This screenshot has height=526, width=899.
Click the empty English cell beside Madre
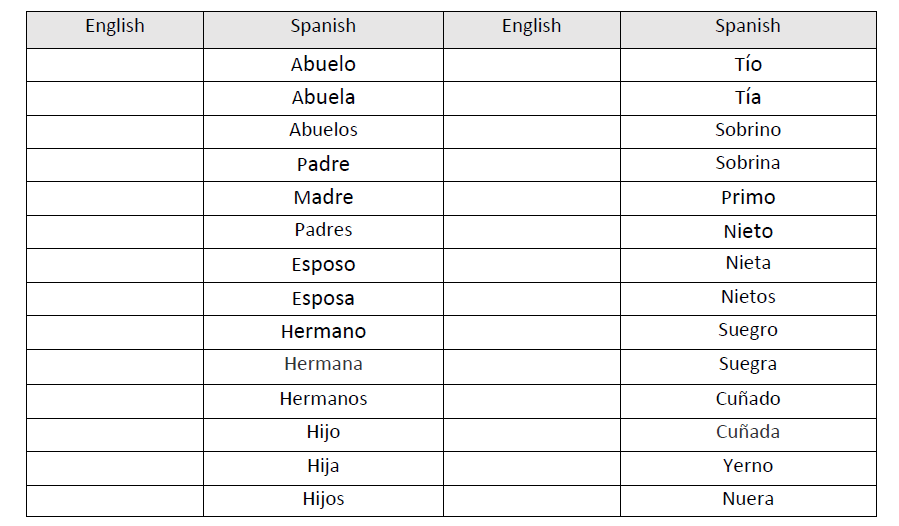point(114,198)
